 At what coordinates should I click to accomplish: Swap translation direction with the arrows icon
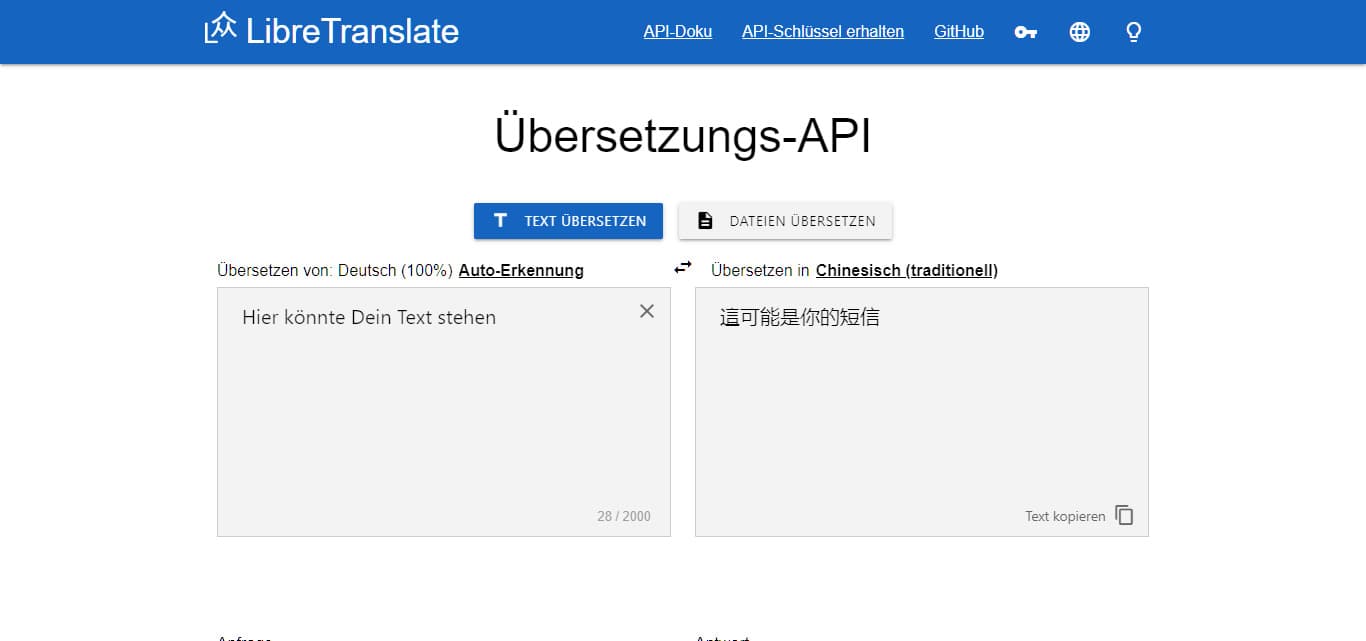click(x=683, y=267)
